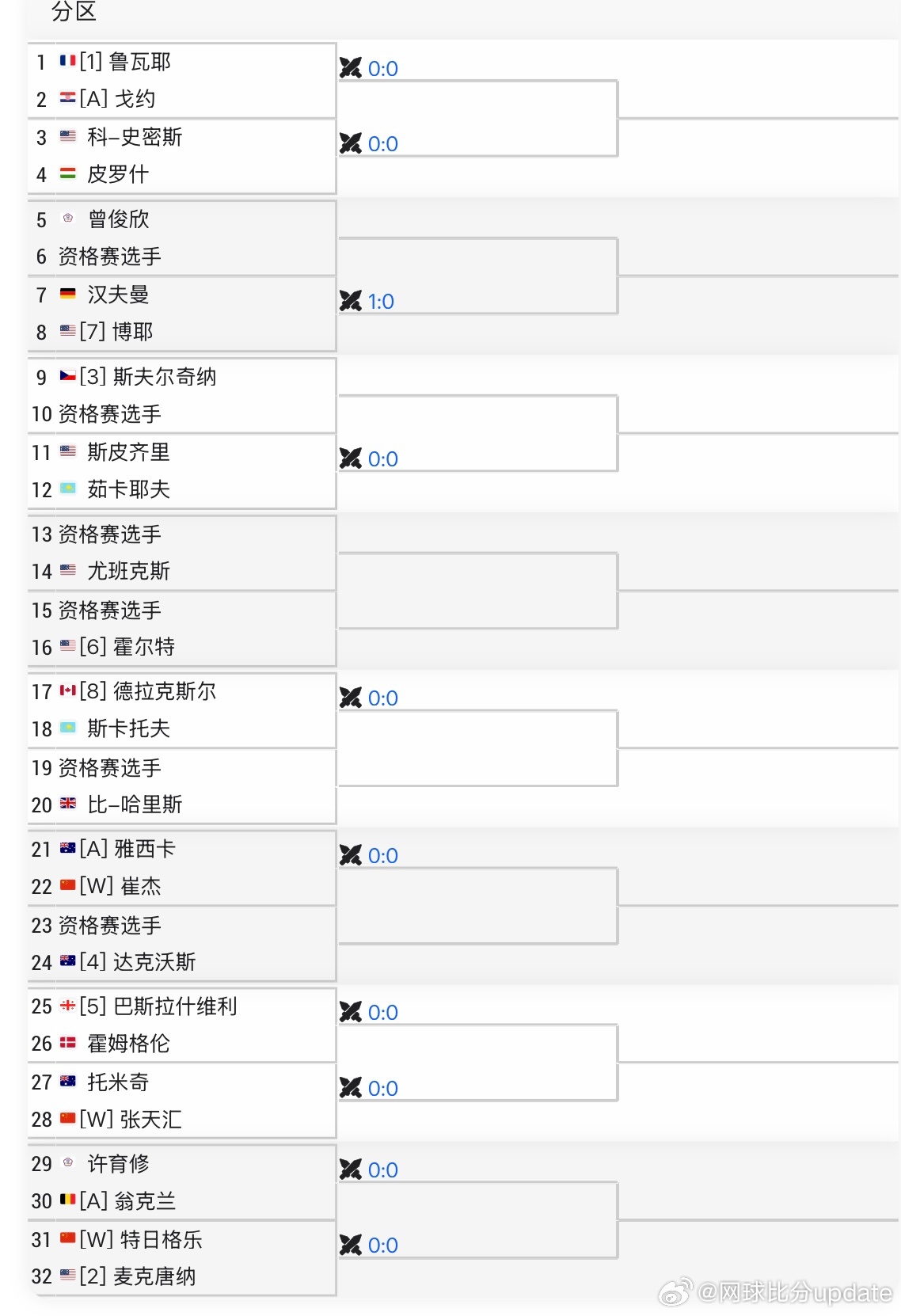Click the head-to-head icon for 雅西卡 vs 崔杰

coord(351,855)
